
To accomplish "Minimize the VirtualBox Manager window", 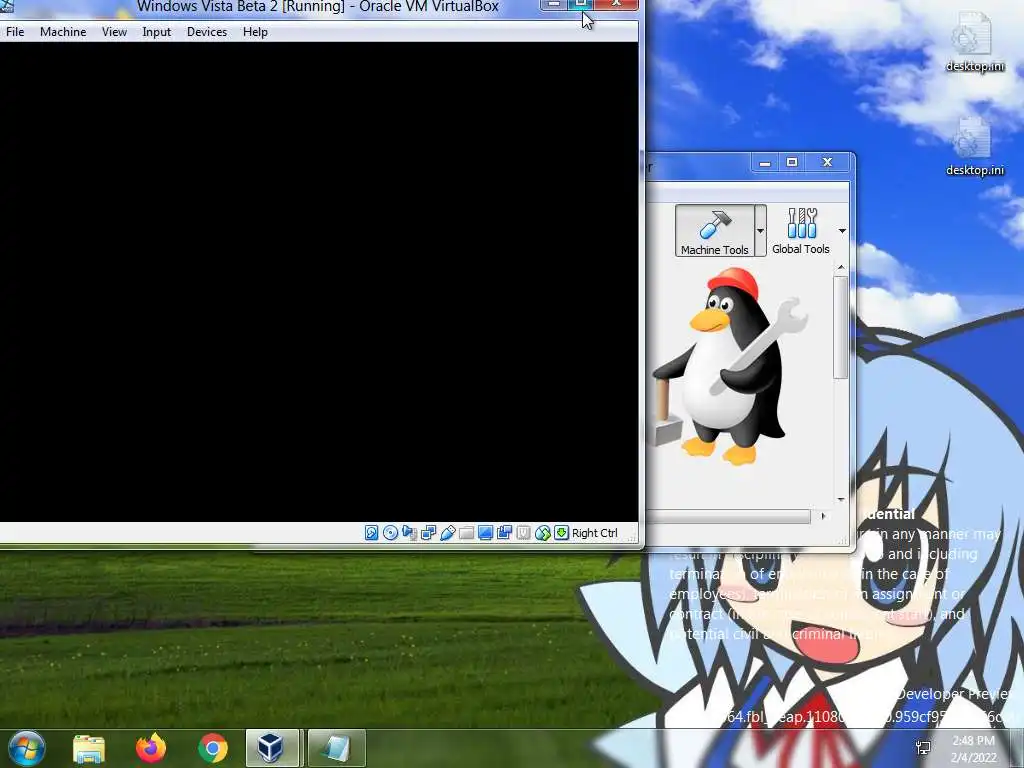I will (x=765, y=162).
